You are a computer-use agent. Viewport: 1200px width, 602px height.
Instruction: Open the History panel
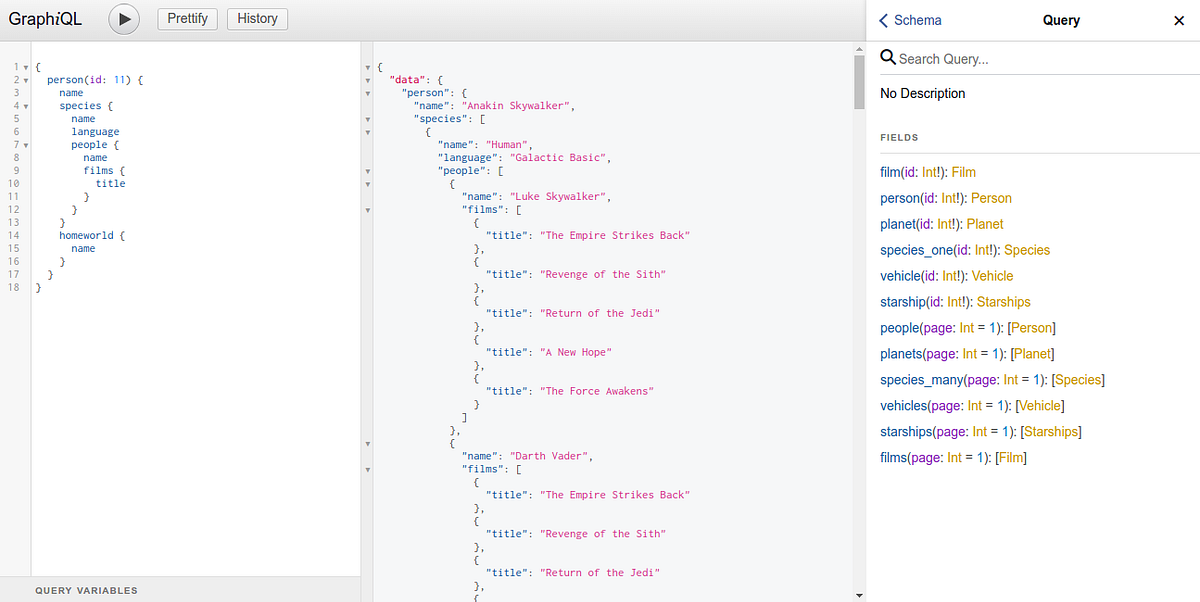click(x=257, y=18)
